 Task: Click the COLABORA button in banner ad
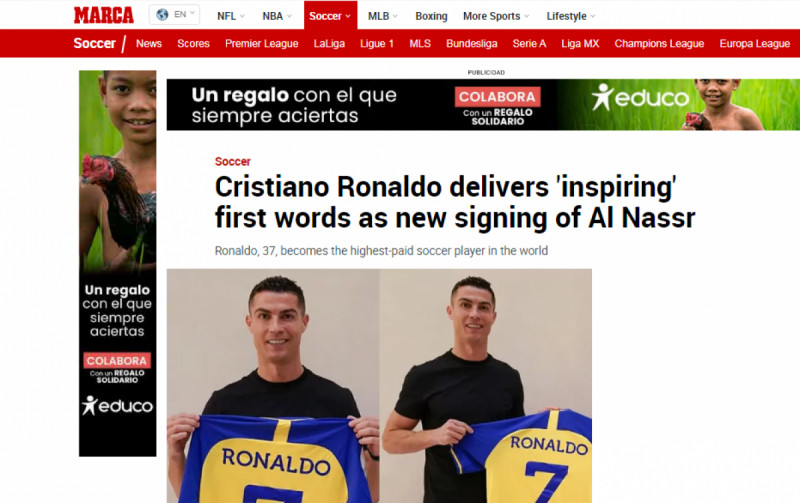click(x=497, y=97)
